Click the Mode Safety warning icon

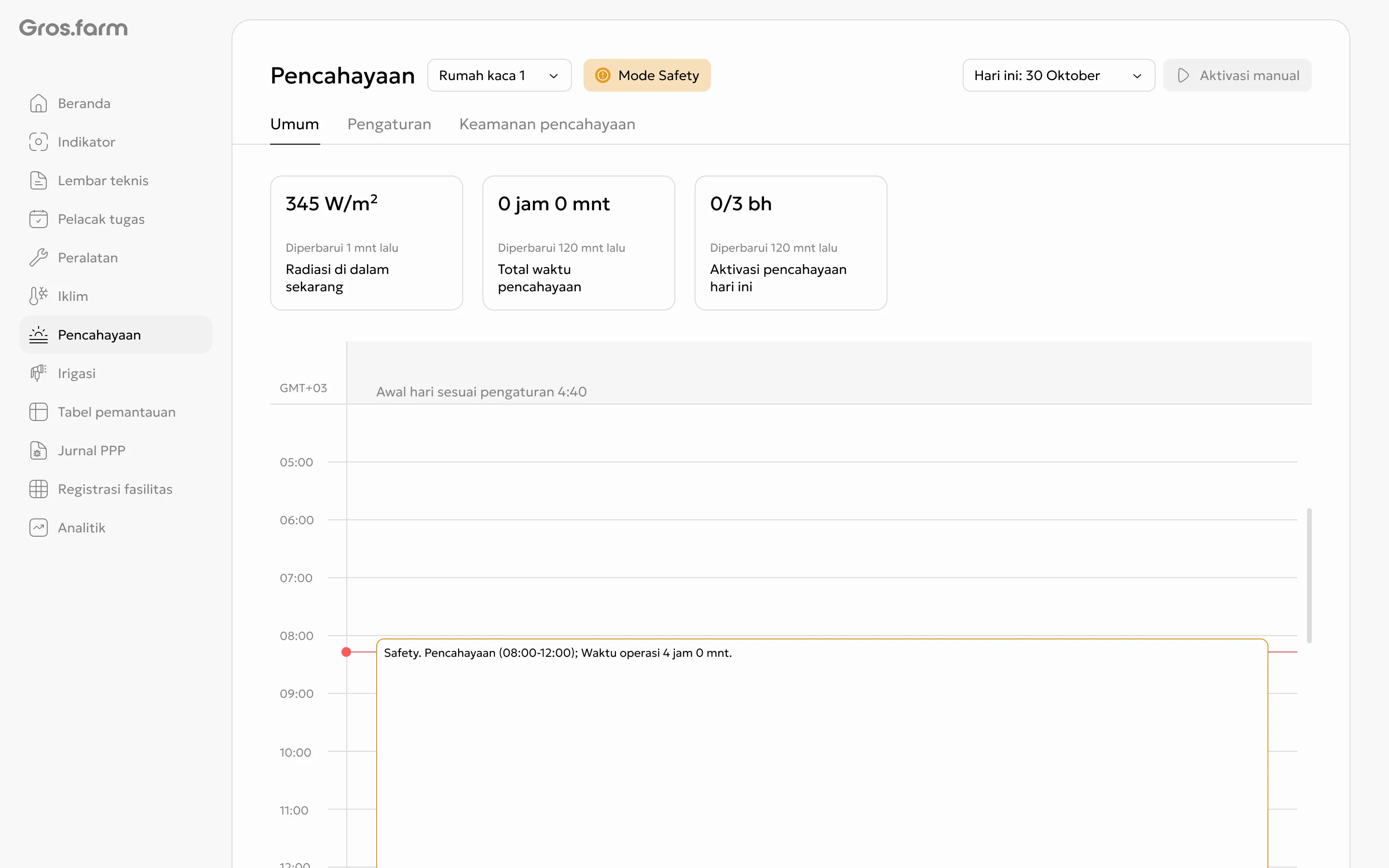click(603, 75)
